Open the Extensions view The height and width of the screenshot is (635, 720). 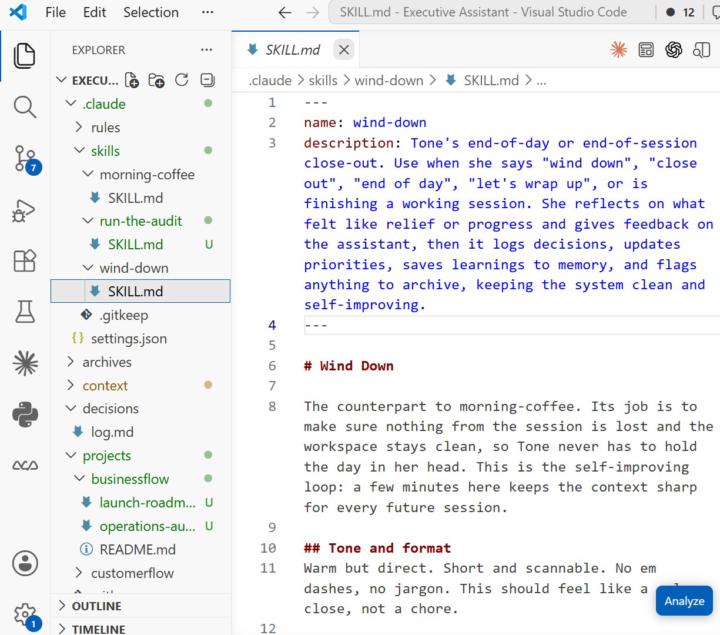[x=24, y=261]
